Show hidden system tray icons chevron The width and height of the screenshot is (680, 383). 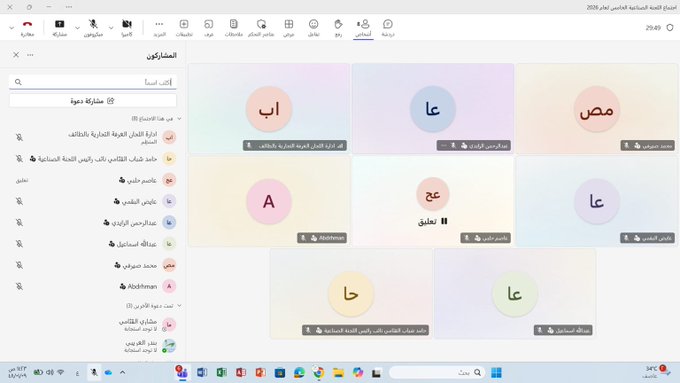123,372
